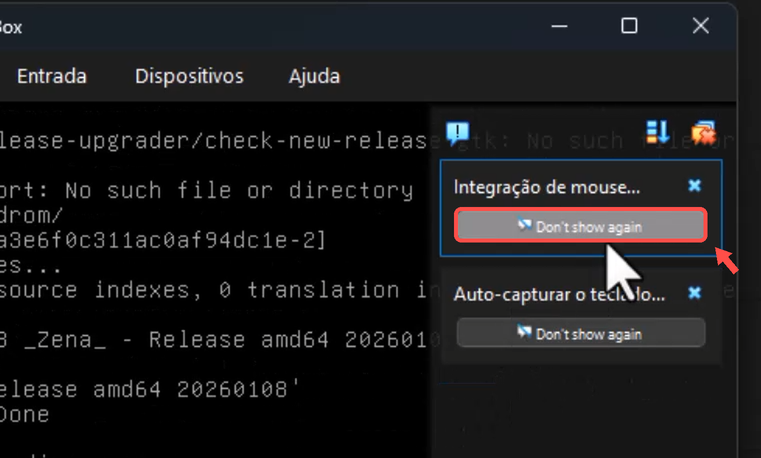Screen dimensions: 761x458
Task: Click the 'a3e6f0c311ac0af94dc1e-2]' terminal line
Action: (x=163, y=240)
